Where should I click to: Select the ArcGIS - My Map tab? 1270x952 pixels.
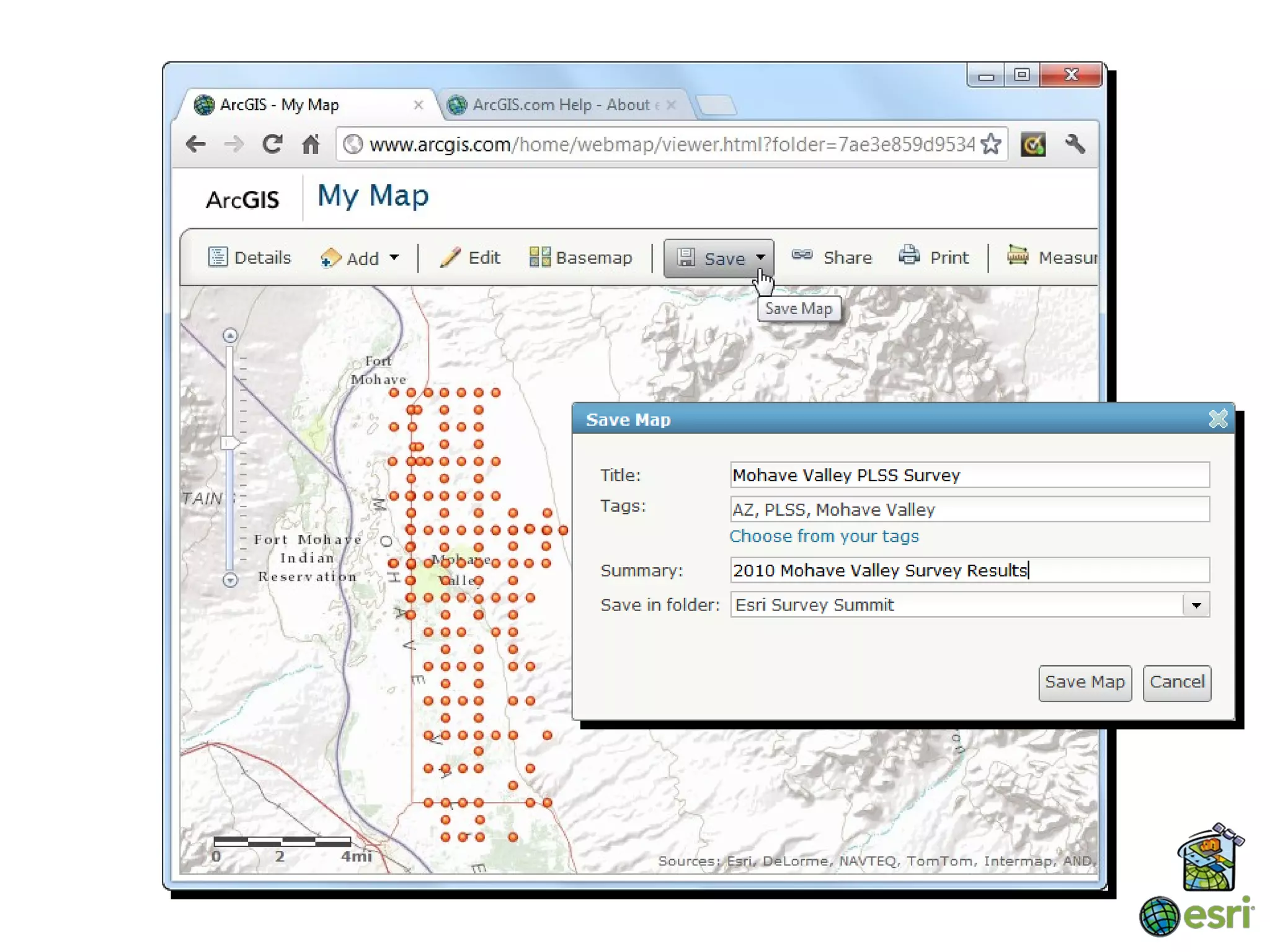pos(279,105)
